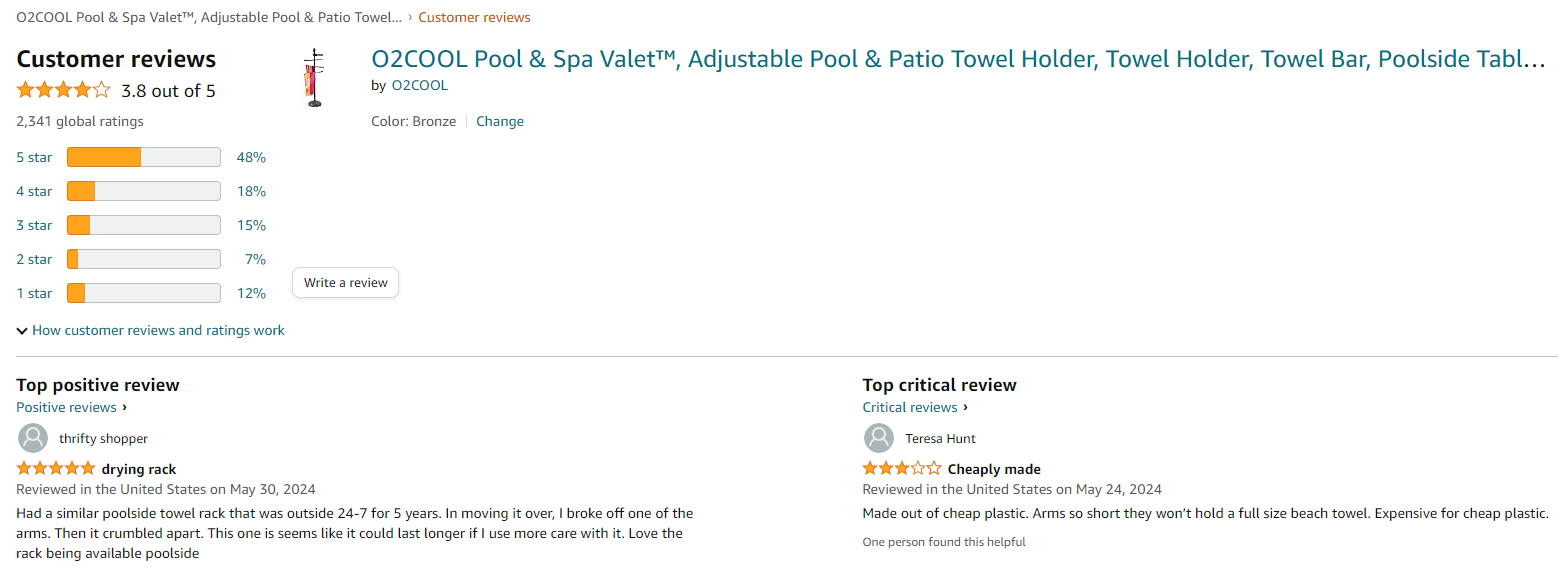Screen dimensions: 1558x567
Task: Show 1 star reviews via 12% link
Action: [x=251, y=293]
